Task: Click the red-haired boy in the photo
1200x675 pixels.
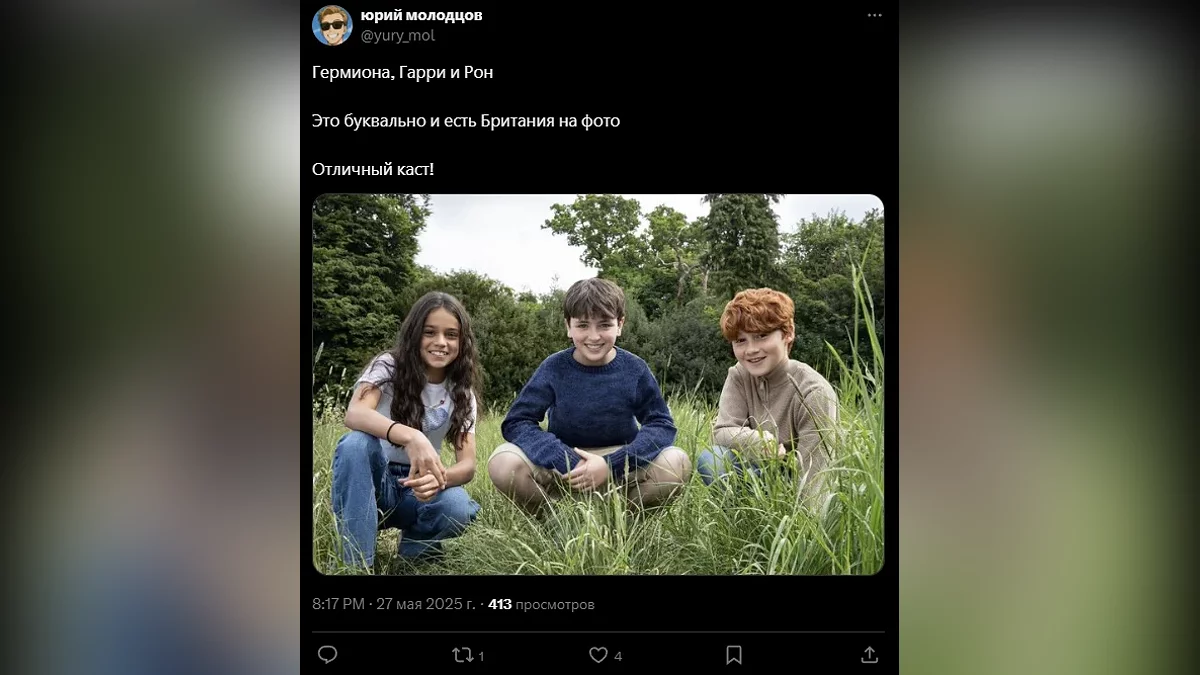Action: click(x=767, y=390)
